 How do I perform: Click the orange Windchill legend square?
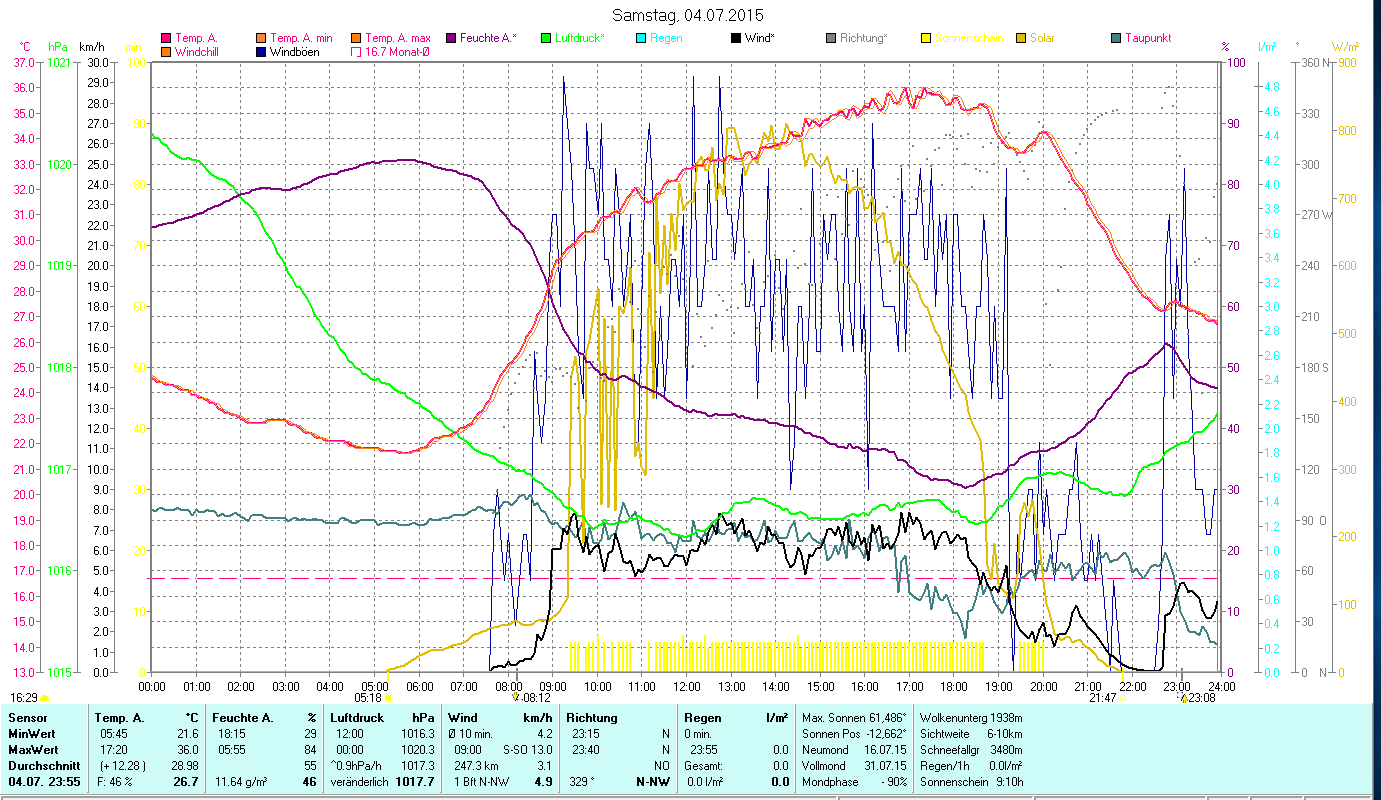pos(166,52)
